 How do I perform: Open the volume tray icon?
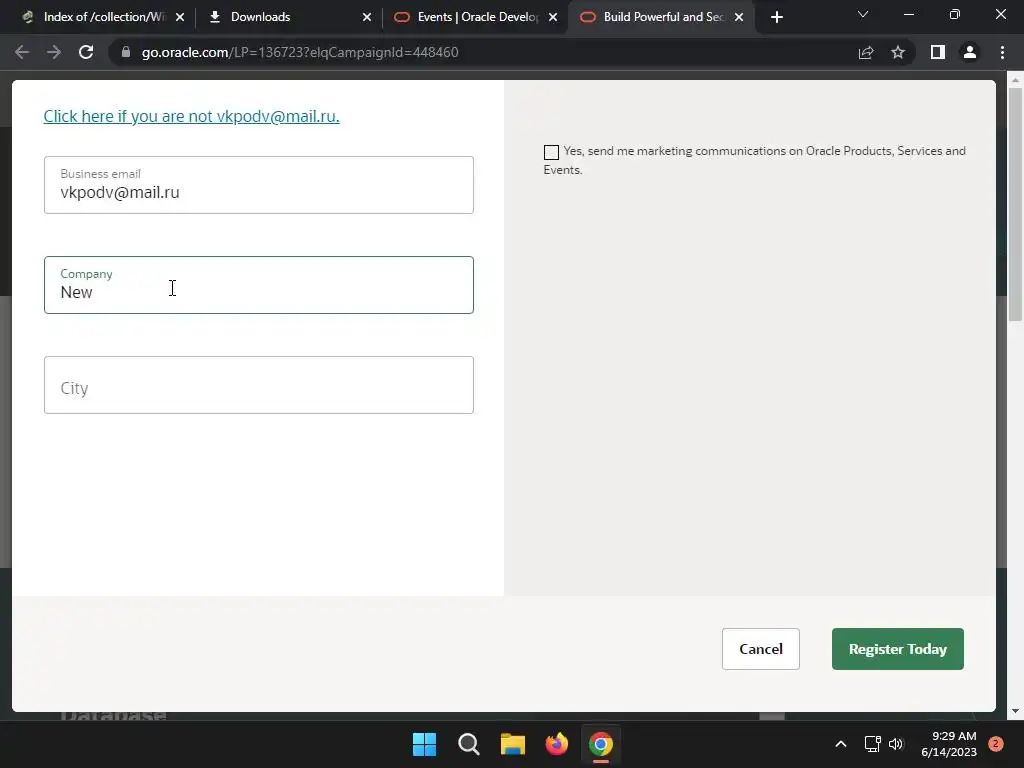896,744
